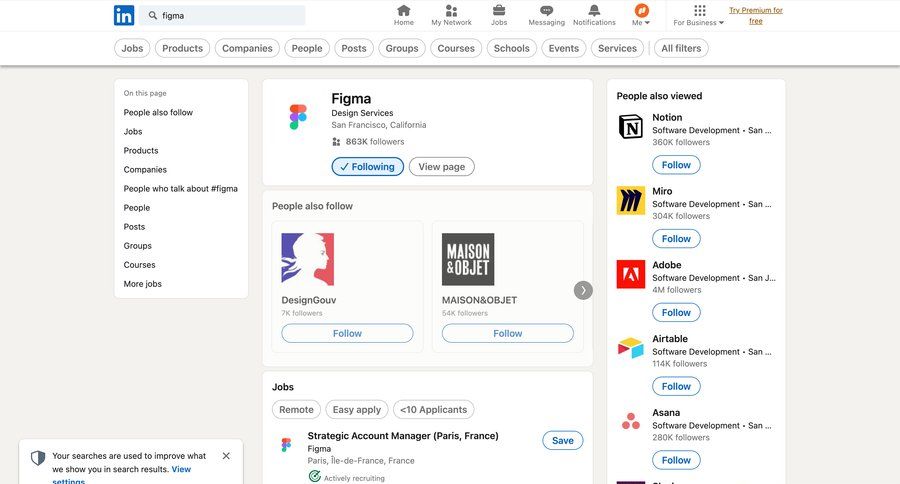
Task: Filter results by Jobs pill
Action: [x=132, y=48]
